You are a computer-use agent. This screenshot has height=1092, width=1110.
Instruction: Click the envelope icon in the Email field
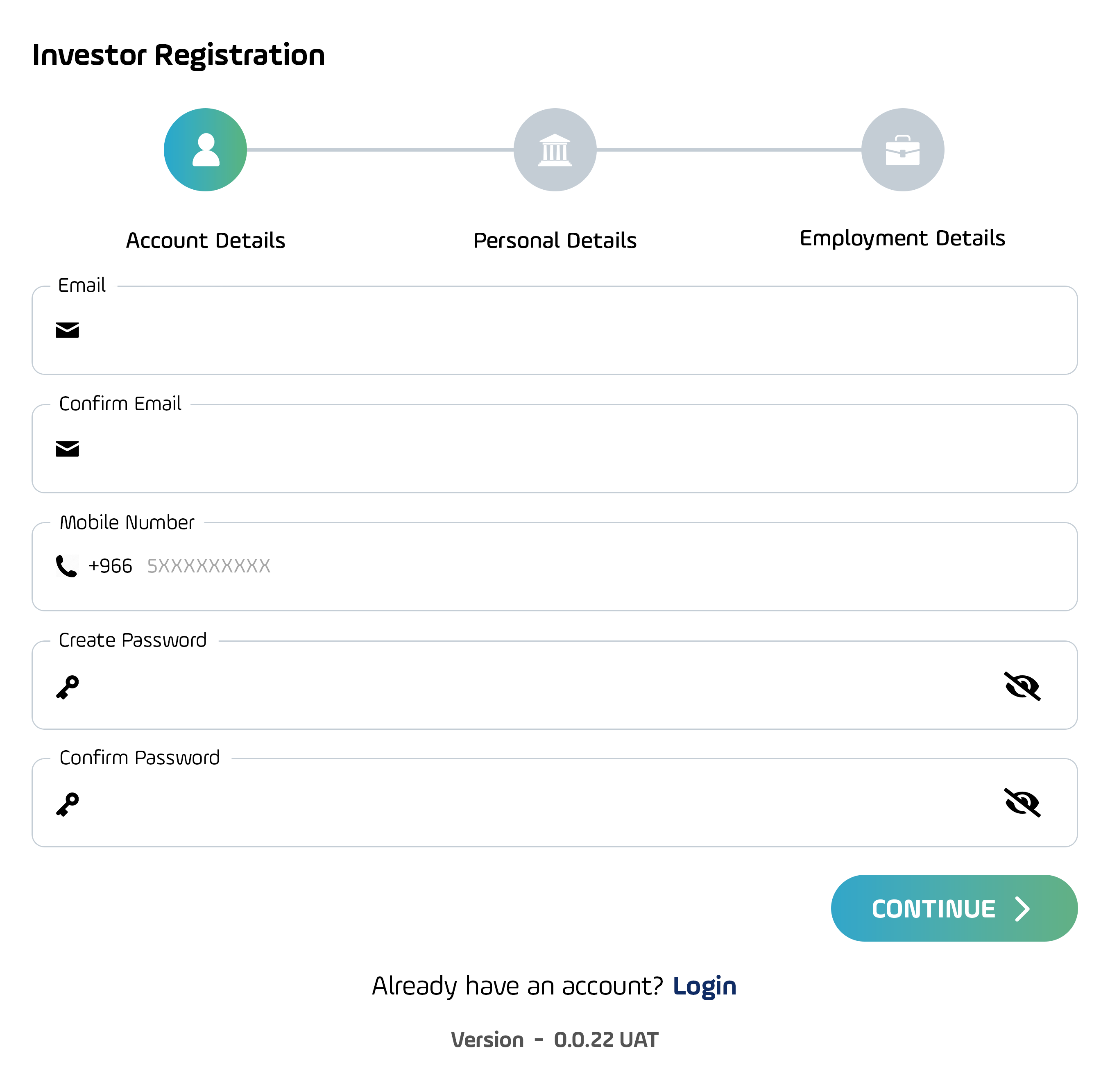point(67,330)
